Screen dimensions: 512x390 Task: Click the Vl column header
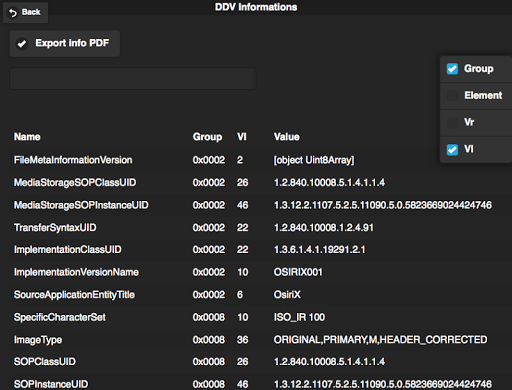pyautogui.click(x=242, y=137)
